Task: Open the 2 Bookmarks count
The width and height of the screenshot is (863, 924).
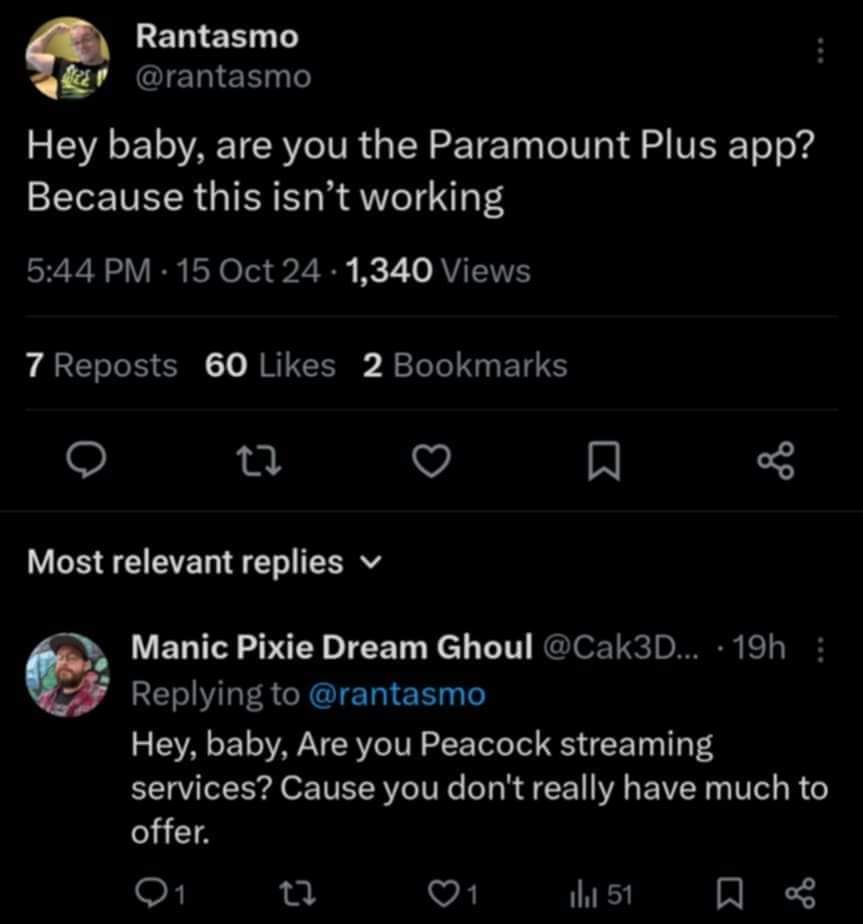Action: [464, 366]
